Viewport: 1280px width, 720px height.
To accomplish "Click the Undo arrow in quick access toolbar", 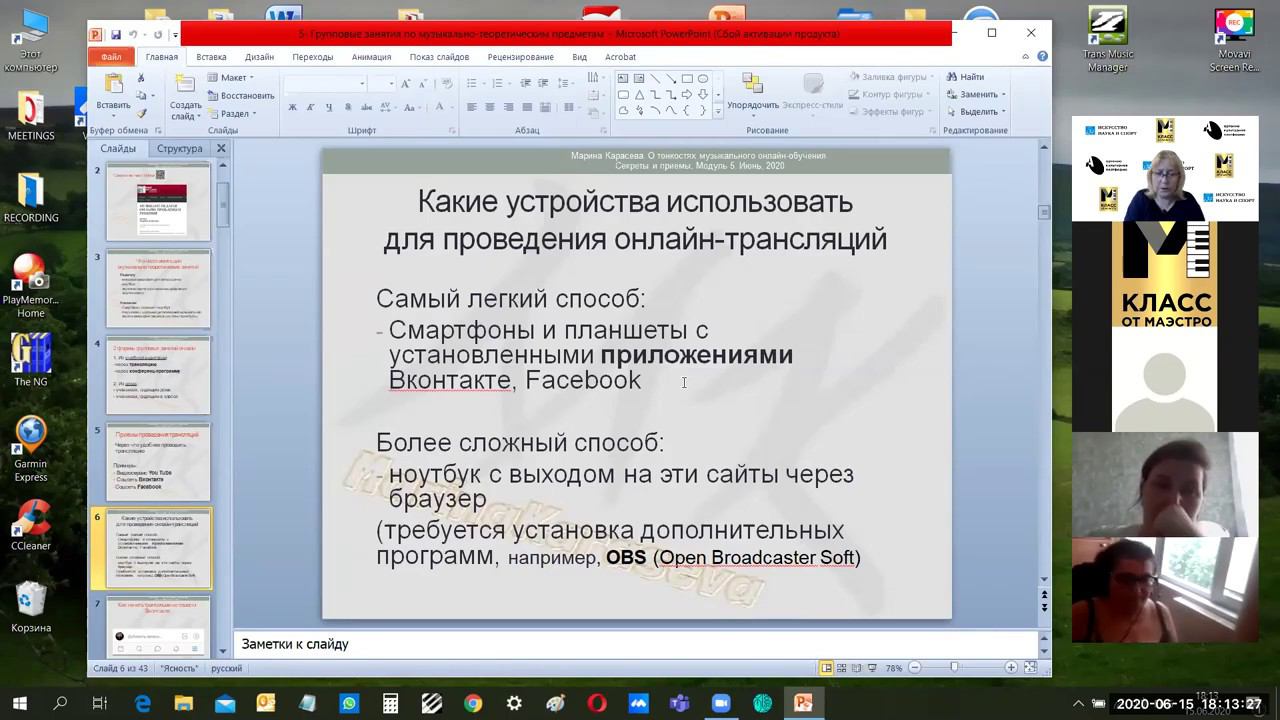I will click(x=132, y=34).
